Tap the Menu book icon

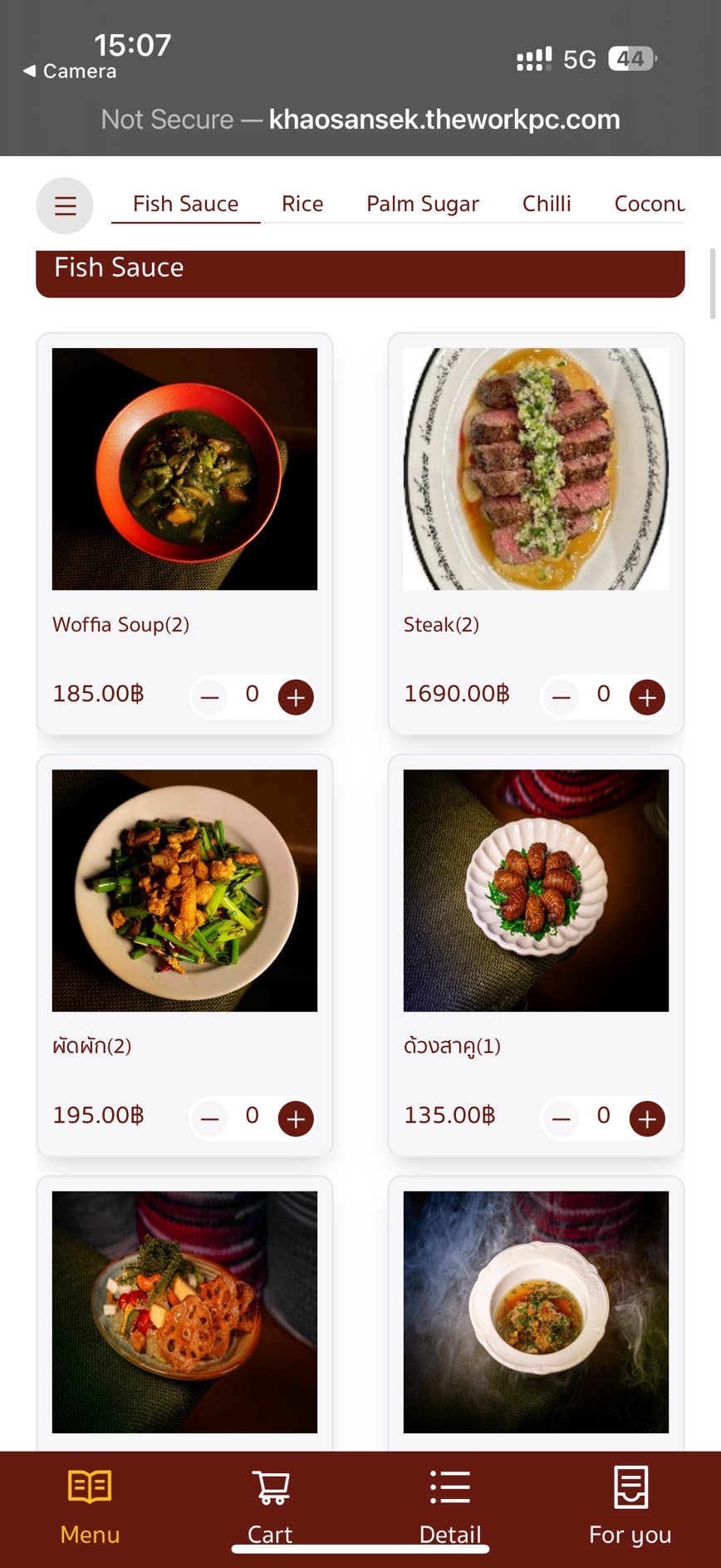(90, 1487)
